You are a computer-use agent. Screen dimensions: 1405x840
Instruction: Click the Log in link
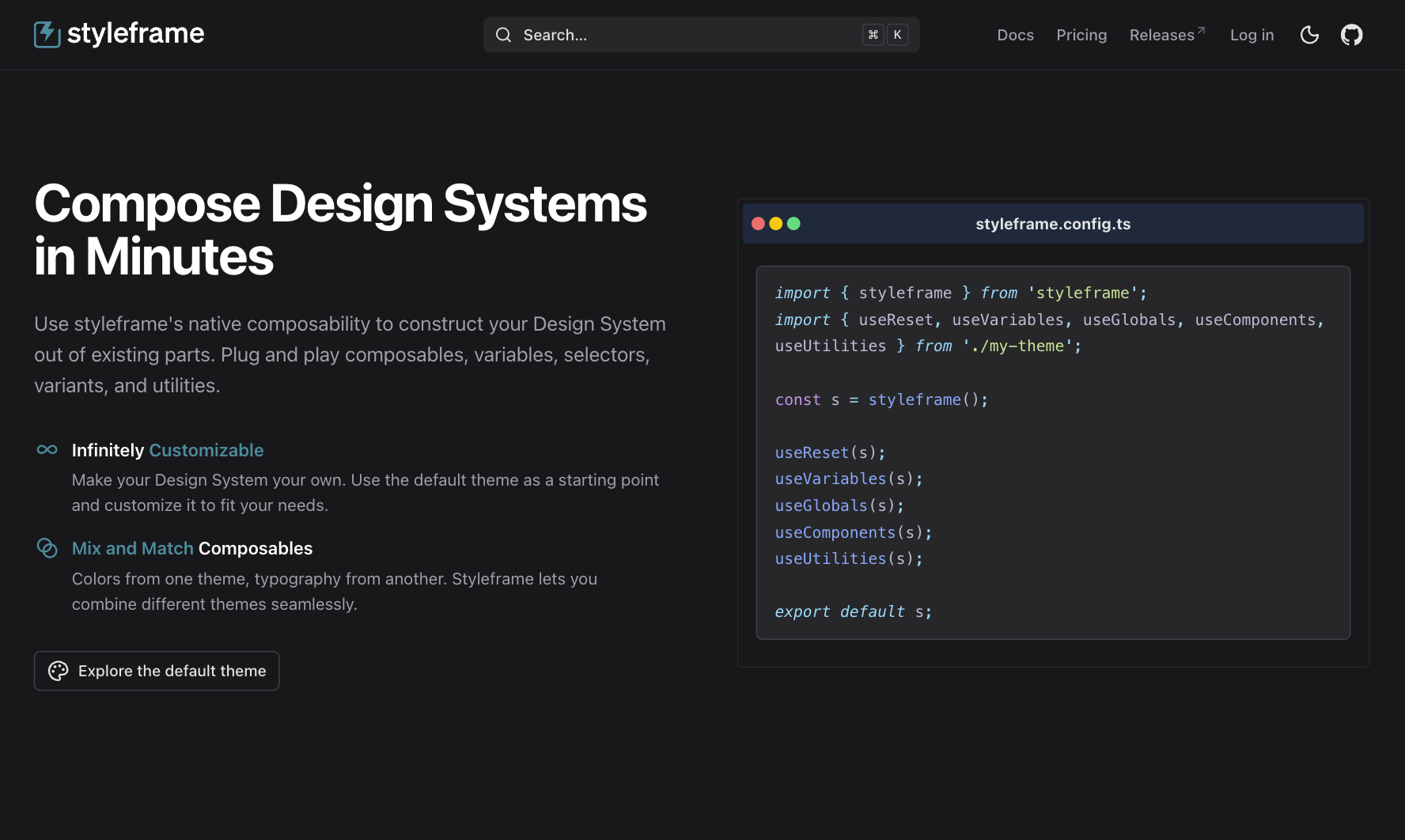point(1252,35)
